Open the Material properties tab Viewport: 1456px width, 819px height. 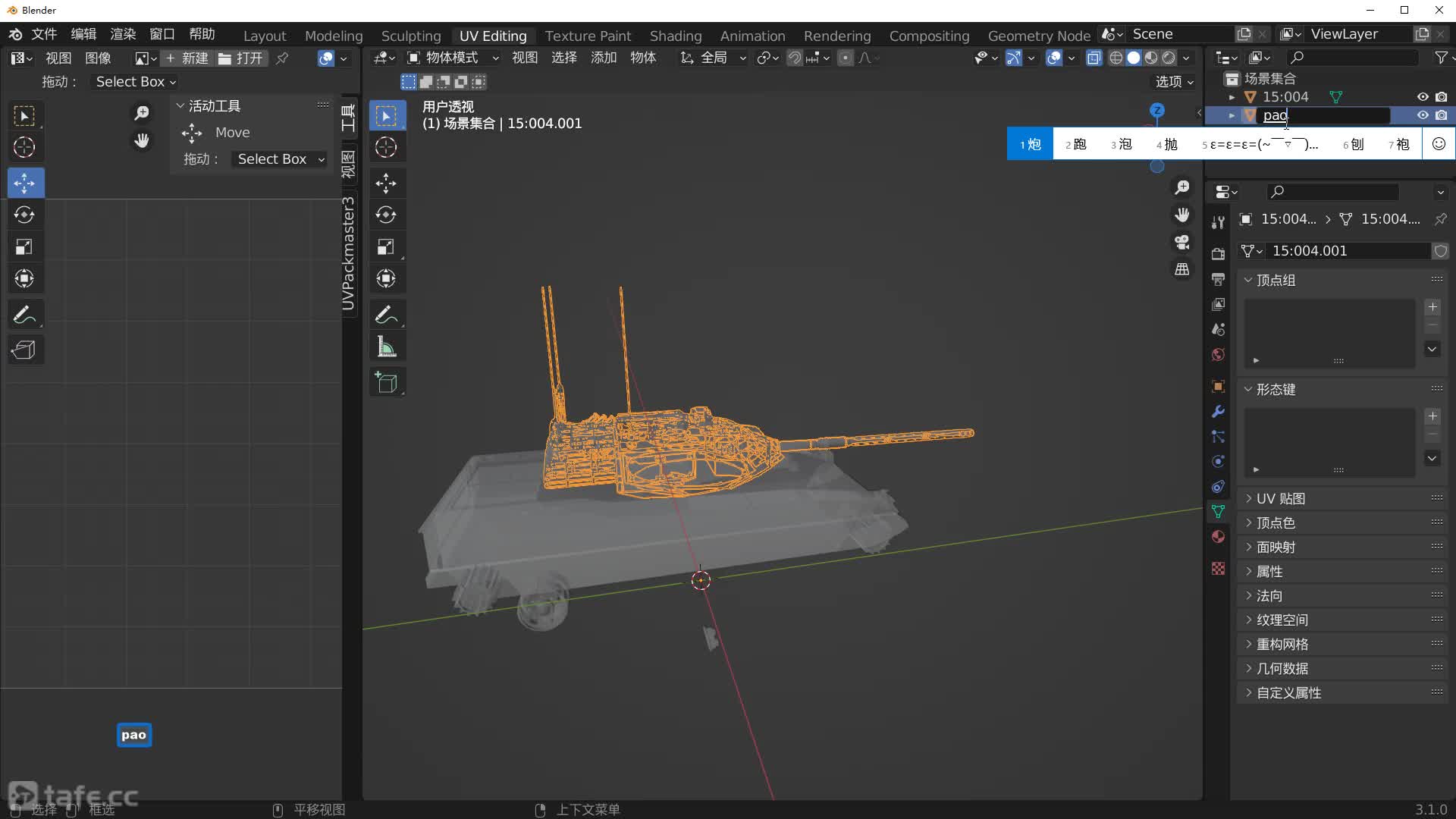tap(1218, 537)
